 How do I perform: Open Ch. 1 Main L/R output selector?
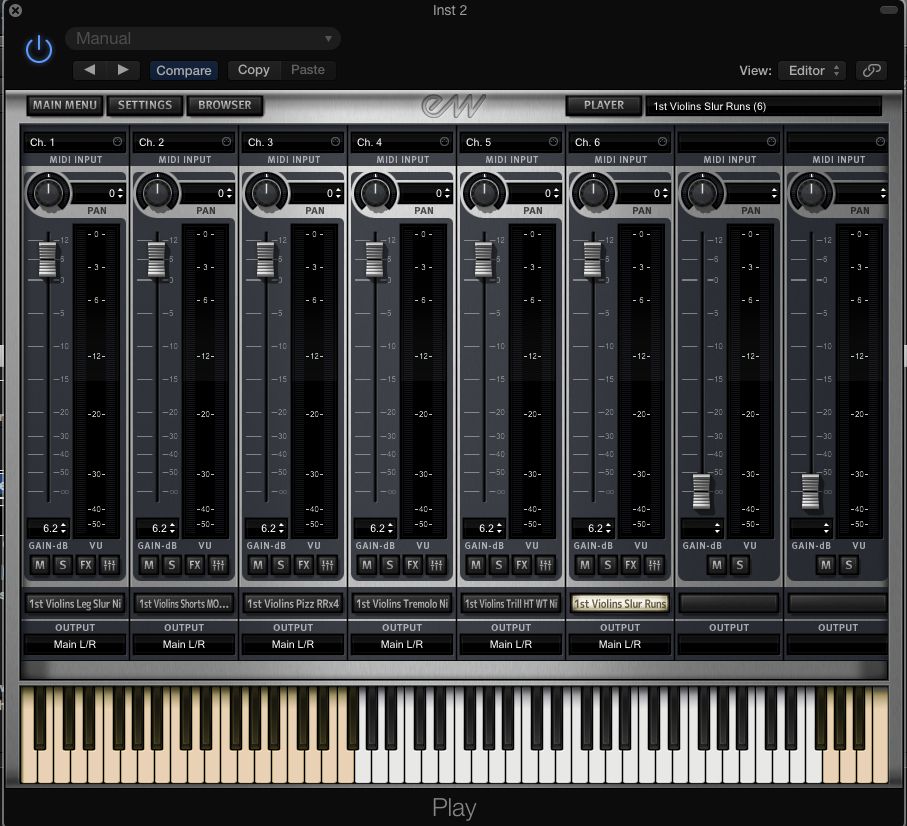tap(75, 644)
